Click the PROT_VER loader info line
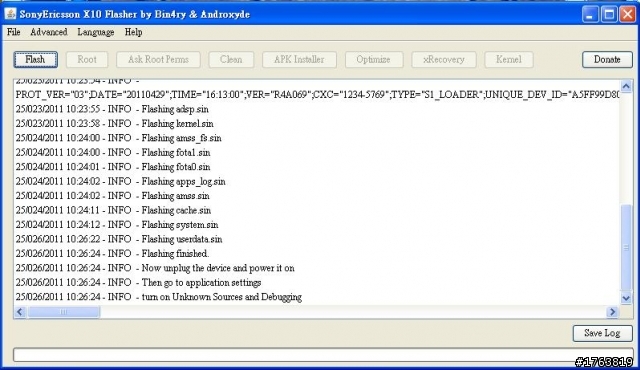Screen dimensions: 640x370 pos(317,95)
